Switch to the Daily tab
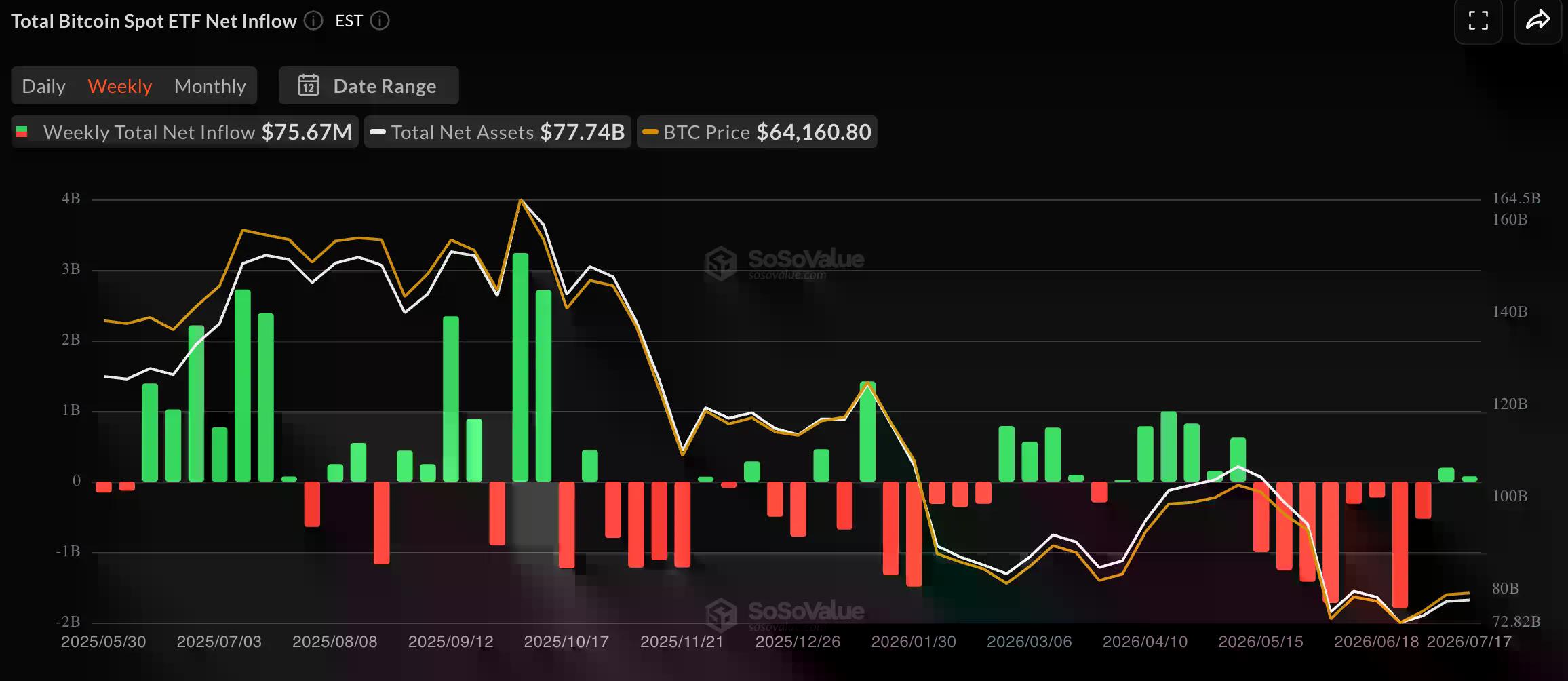Image resolution: width=1568 pixels, height=681 pixels. click(43, 86)
